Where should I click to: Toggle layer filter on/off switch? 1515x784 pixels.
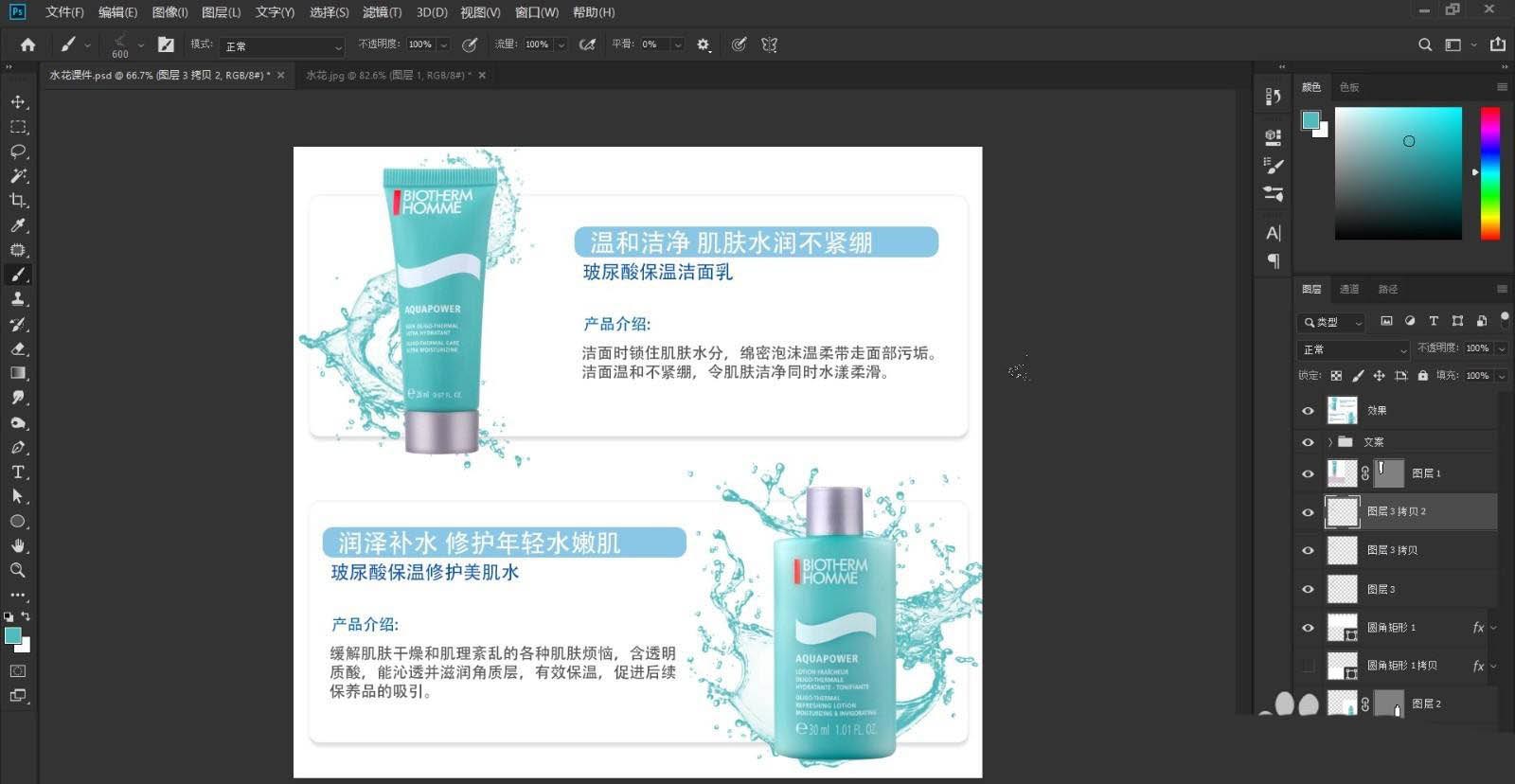pos(1505,320)
